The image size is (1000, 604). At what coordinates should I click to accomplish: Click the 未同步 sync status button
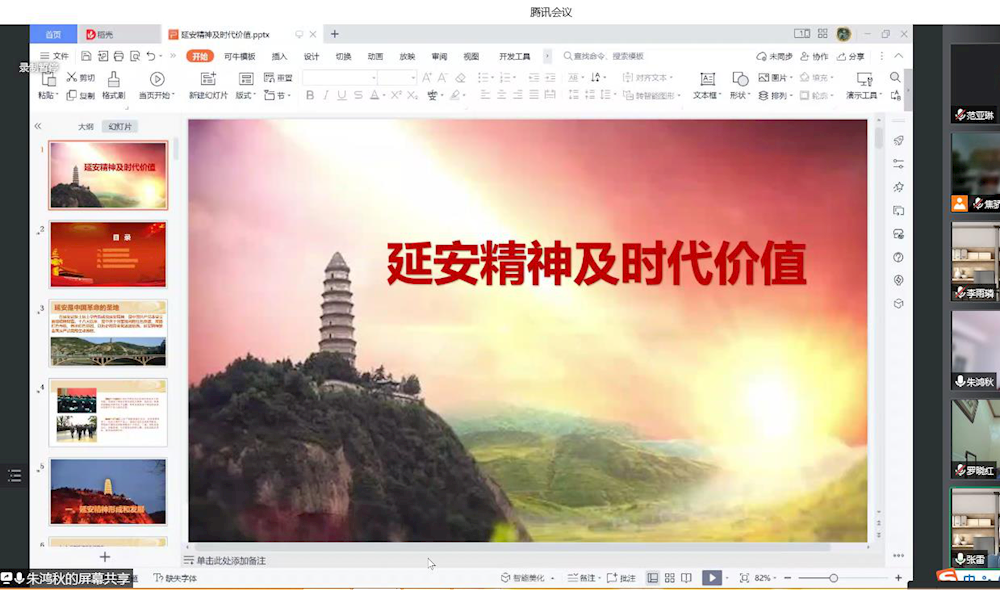[774, 56]
